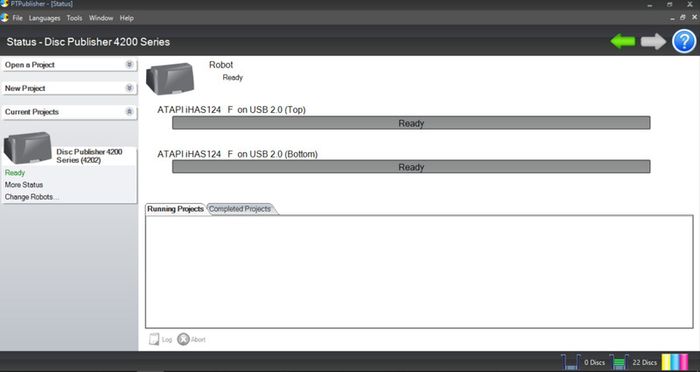The height and width of the screenshot is (372, 700).
Task: Click the green back arrow
Action: click(623, 42)
